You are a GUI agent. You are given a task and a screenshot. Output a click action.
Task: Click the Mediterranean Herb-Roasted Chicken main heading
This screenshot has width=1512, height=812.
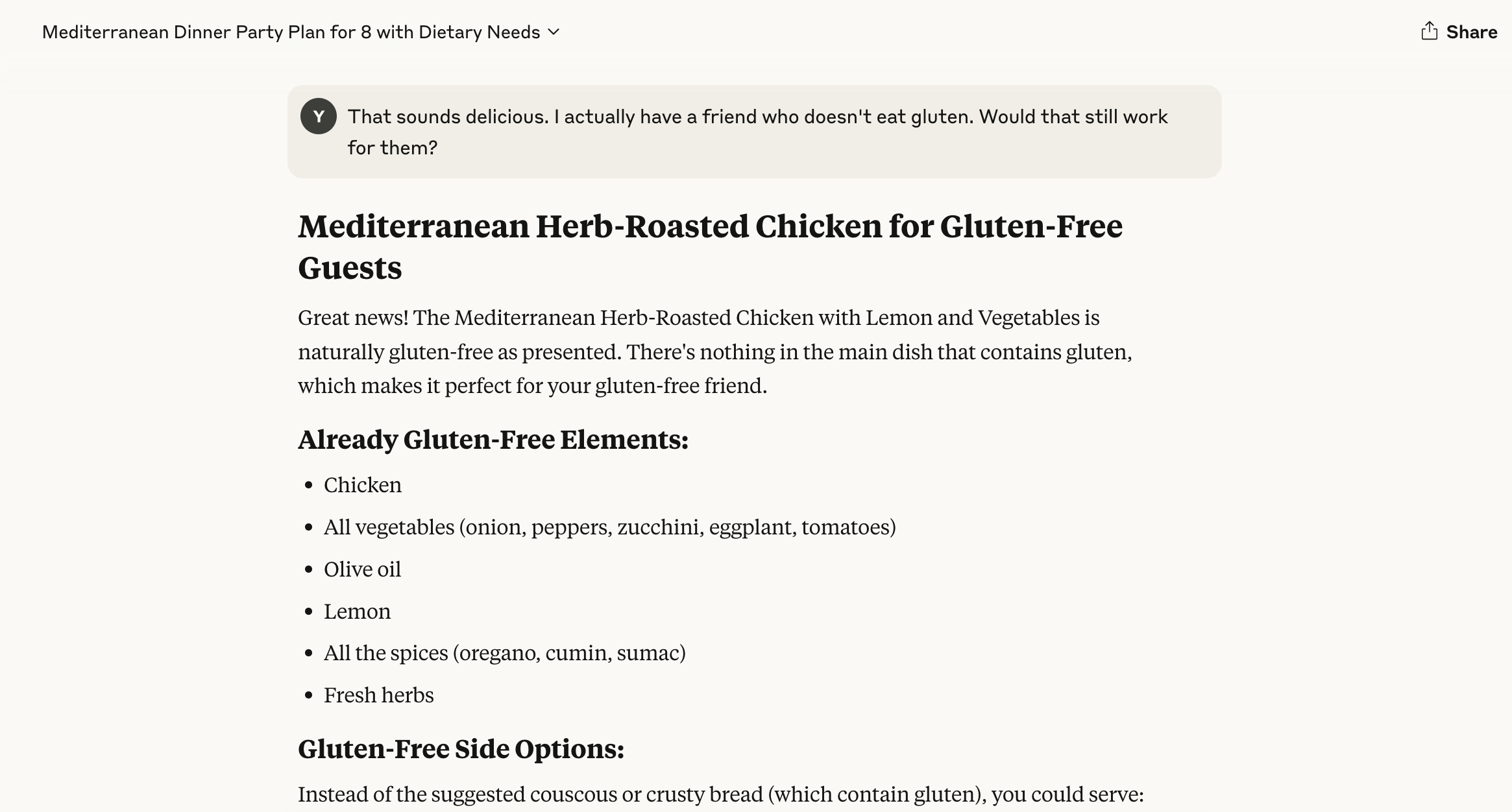pos(710,246)
